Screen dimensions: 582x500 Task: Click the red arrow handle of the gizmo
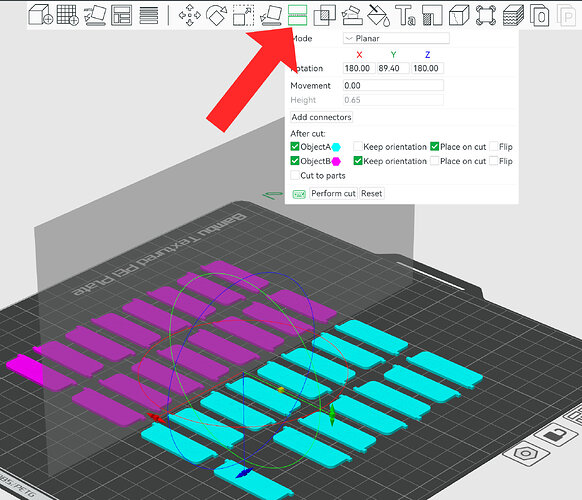(156, 418)
